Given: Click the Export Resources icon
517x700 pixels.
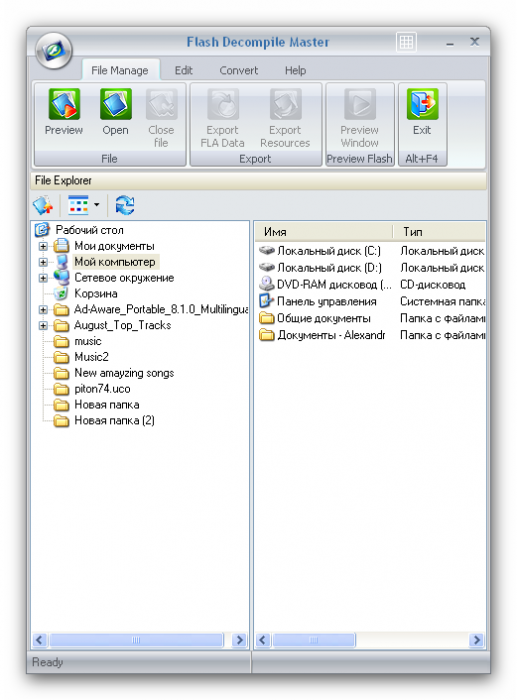Looking at the screenshot, I should pyautogui.click(x=285, y=104).
